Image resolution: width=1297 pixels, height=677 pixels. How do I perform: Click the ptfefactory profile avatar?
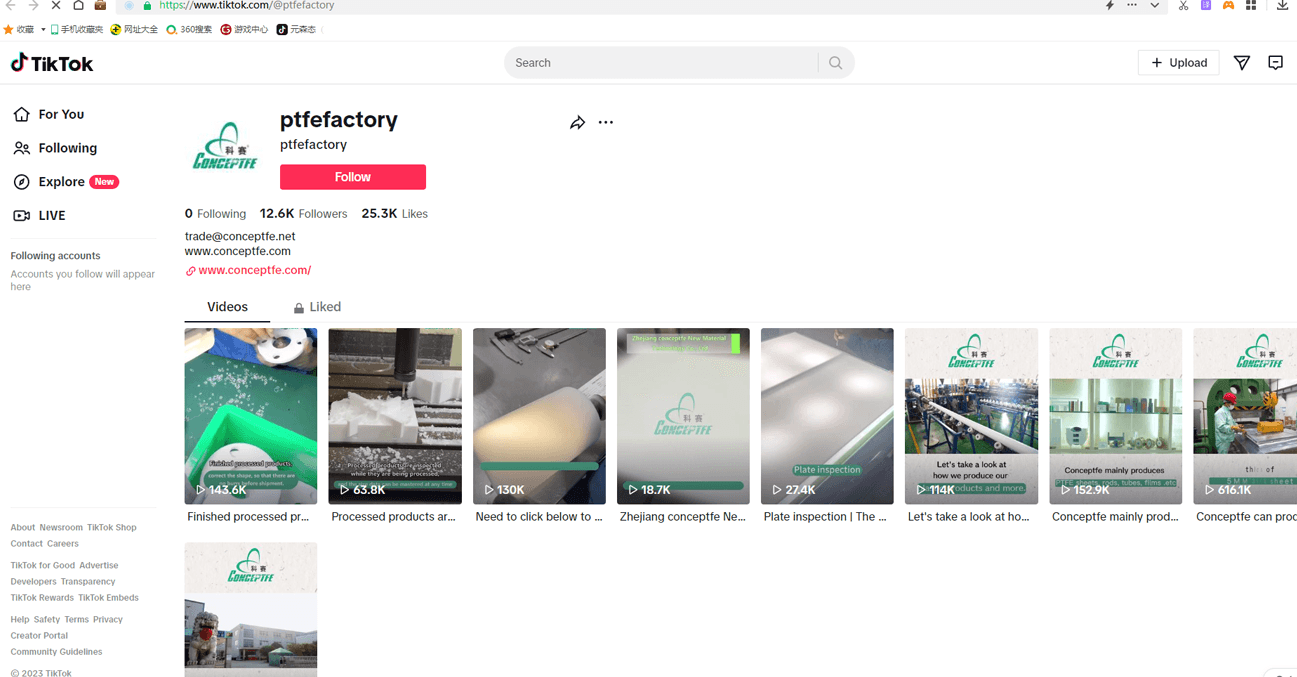pyautogui.click(x=225, y=149)
